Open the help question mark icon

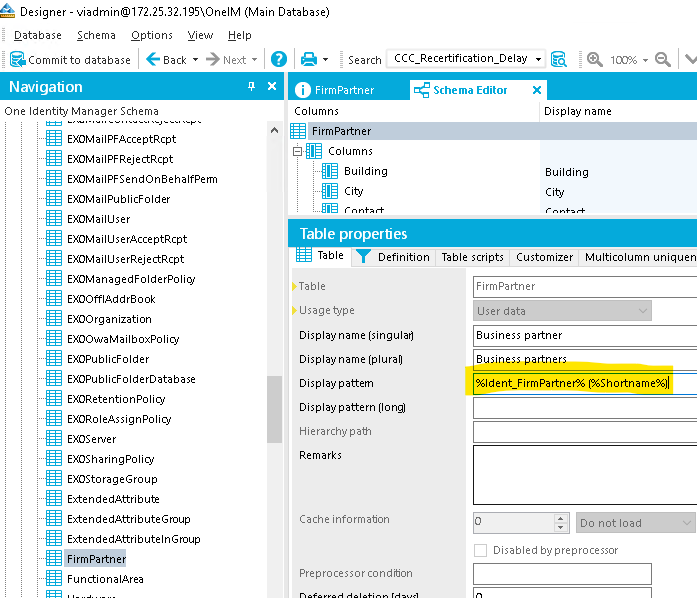pos(279,60)
